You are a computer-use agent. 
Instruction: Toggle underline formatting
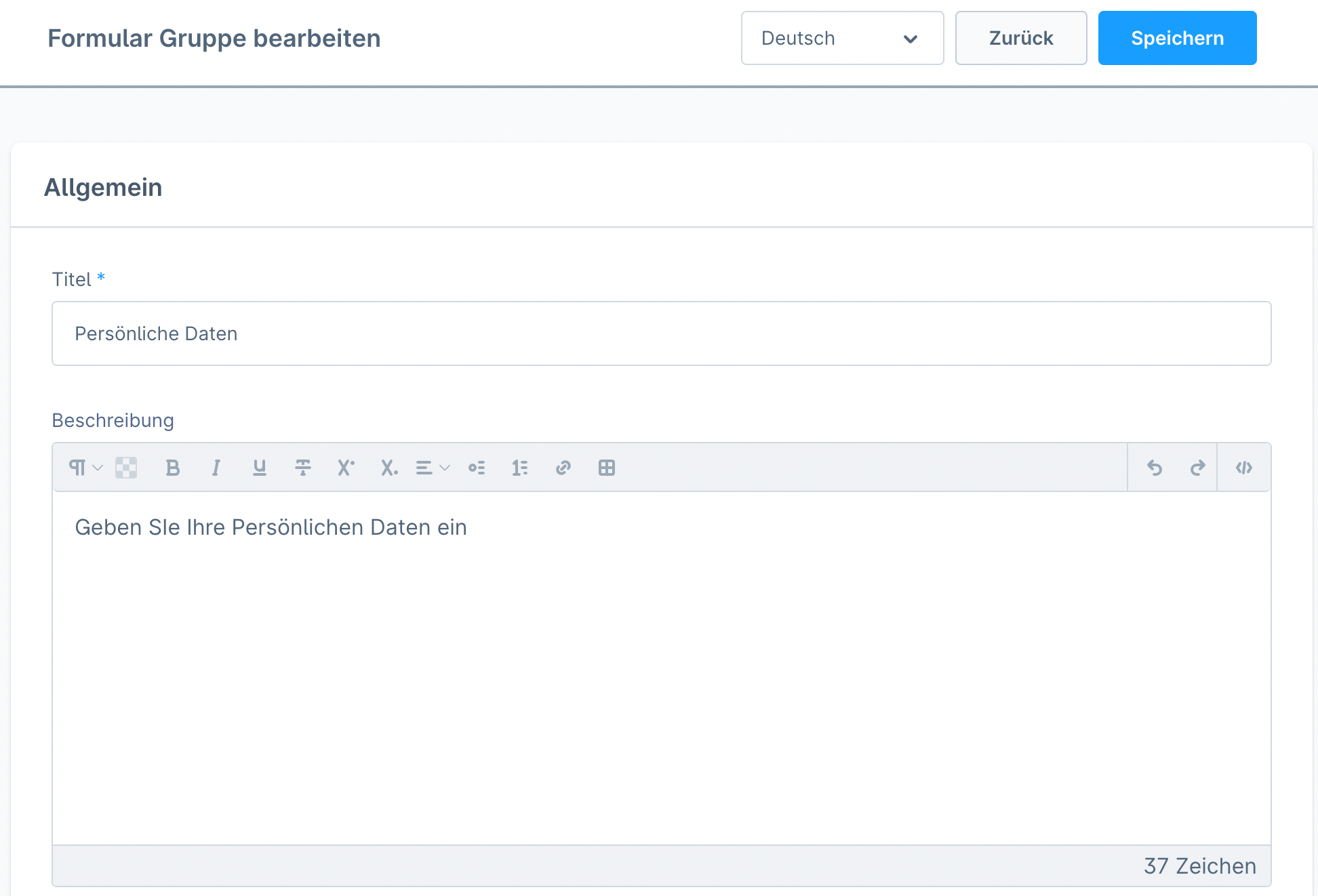tap(260, 468)
